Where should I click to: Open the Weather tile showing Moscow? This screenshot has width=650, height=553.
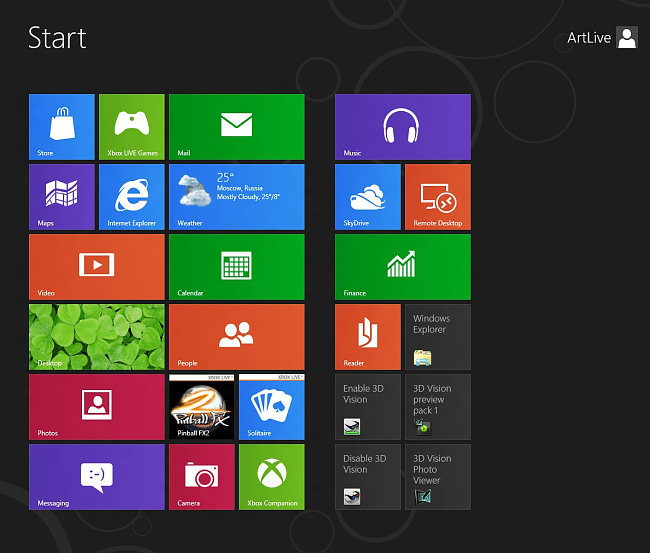(x=237, y=197)
